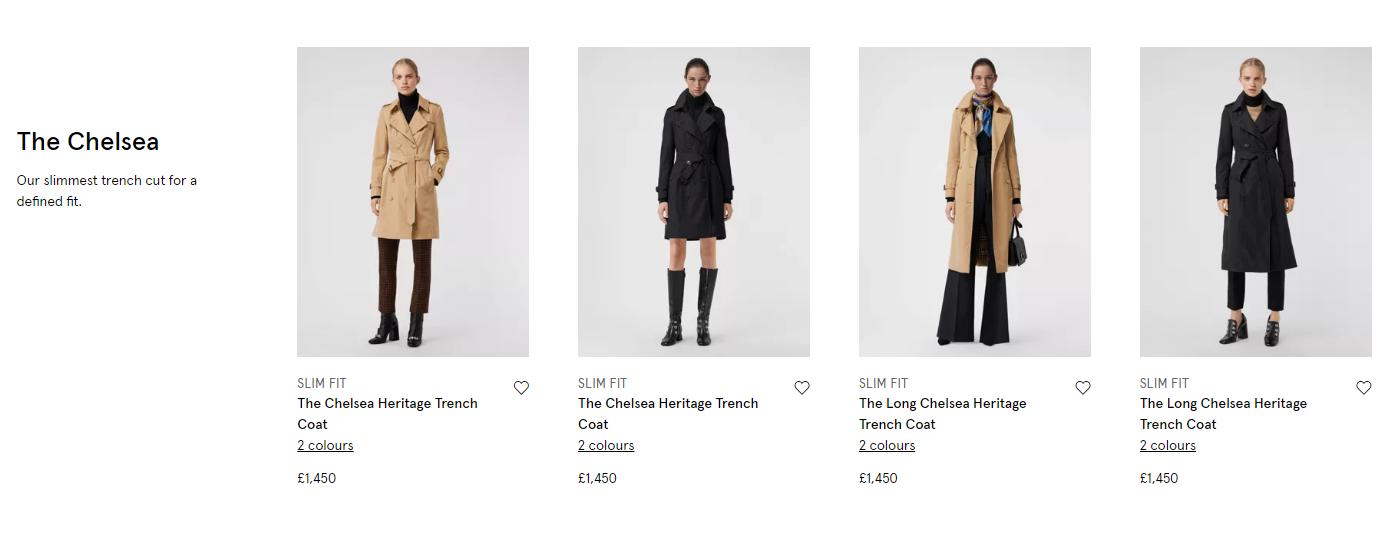
Task: Click "The Chelsea" section heading
Action: (88, 142)
